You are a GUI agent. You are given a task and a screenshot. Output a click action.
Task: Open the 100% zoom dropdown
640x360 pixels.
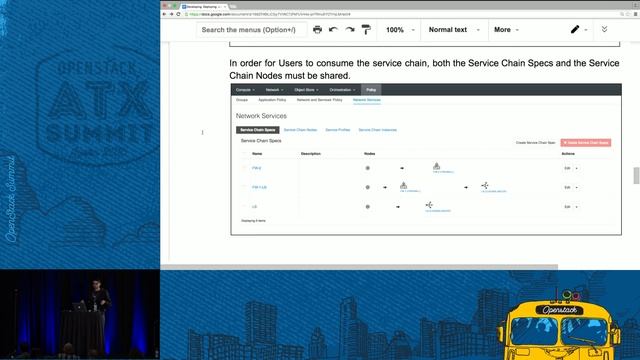(x=400, y=30)
